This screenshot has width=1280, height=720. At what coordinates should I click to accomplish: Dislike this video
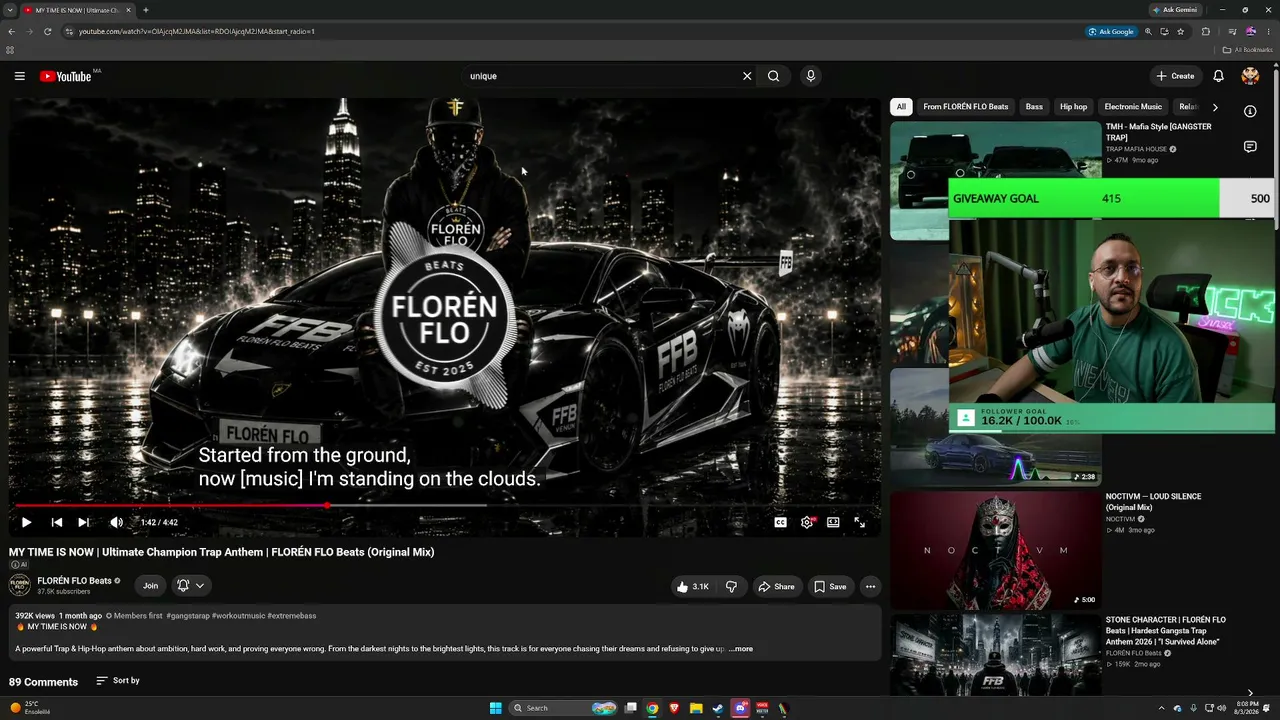pos(731,587)
